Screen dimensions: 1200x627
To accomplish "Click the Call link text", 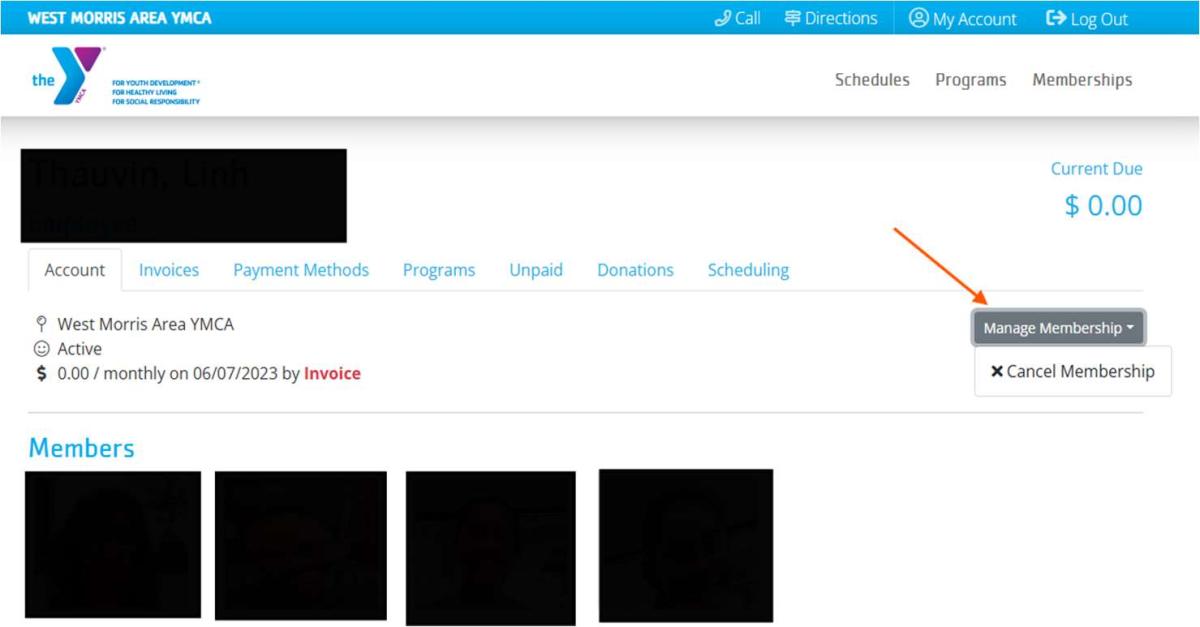I will coord(748,18).
